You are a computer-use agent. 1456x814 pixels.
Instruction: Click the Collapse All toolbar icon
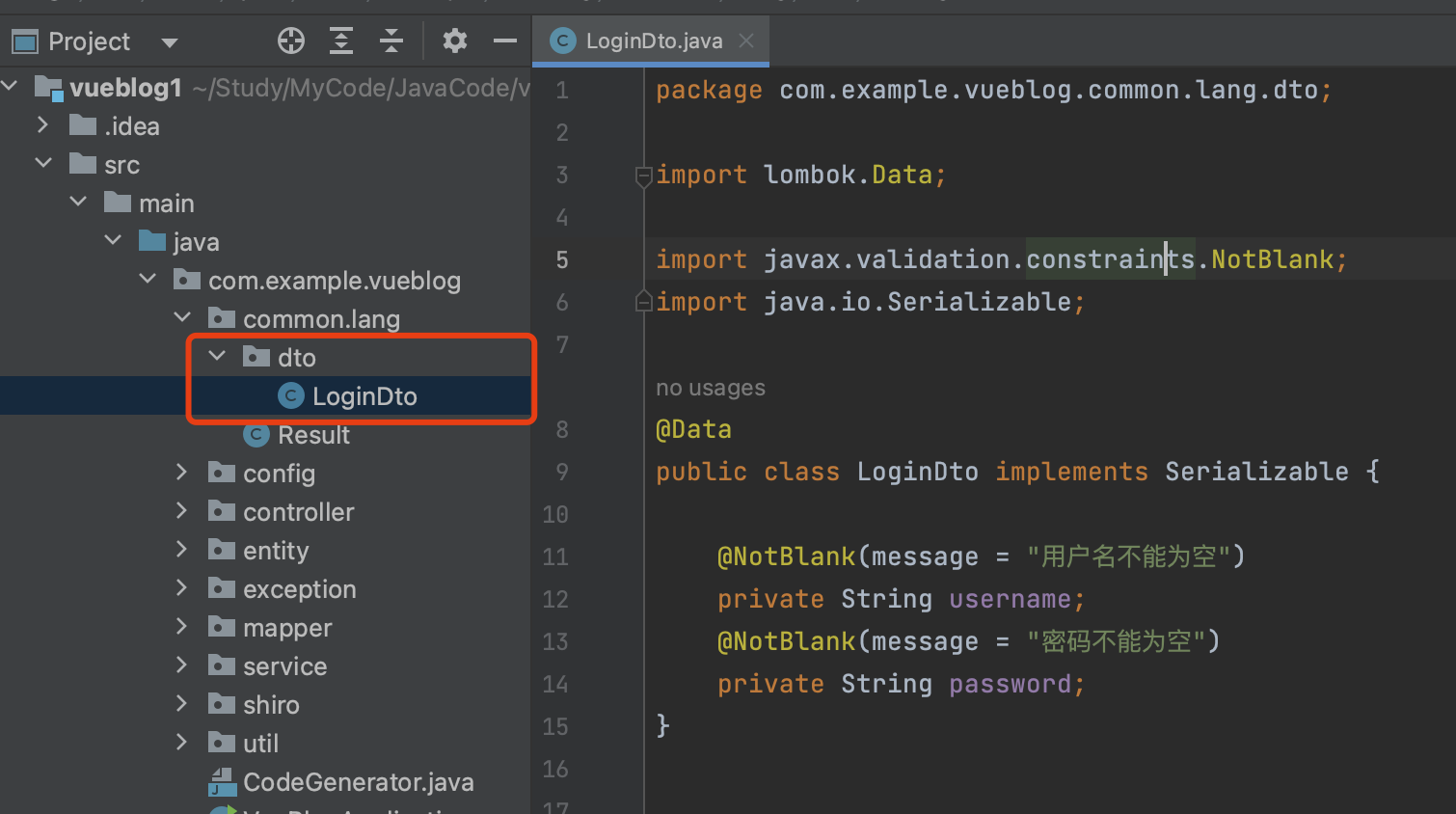(391, 41)
